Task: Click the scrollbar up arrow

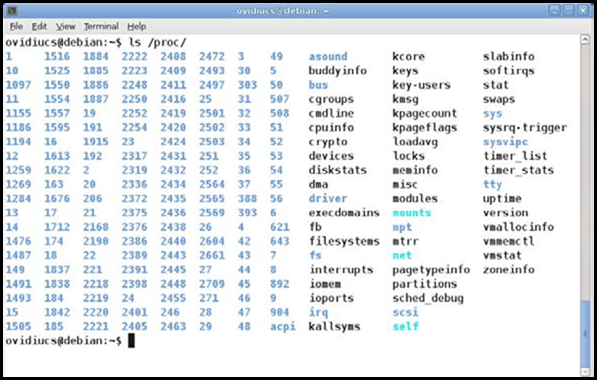Action: (585, 39)
